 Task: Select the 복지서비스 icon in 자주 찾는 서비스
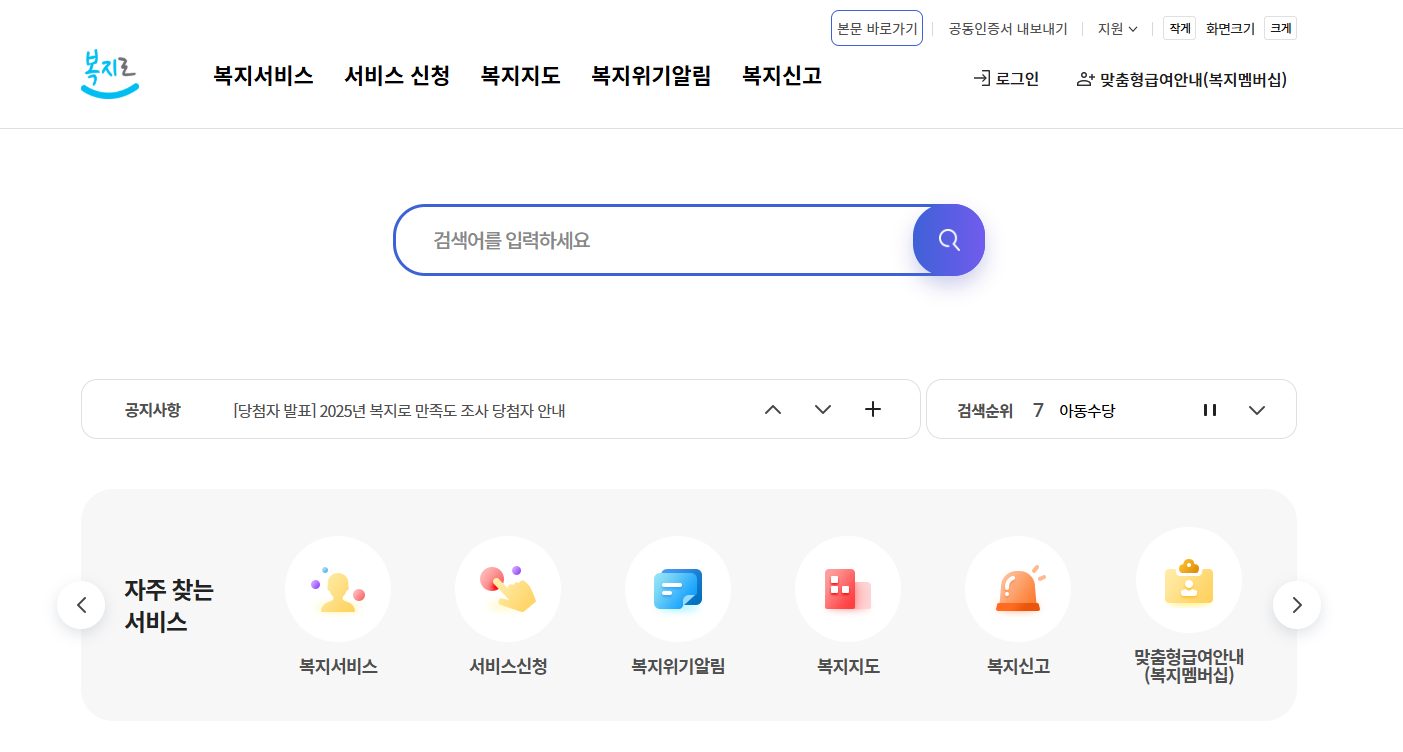[337, 589]
